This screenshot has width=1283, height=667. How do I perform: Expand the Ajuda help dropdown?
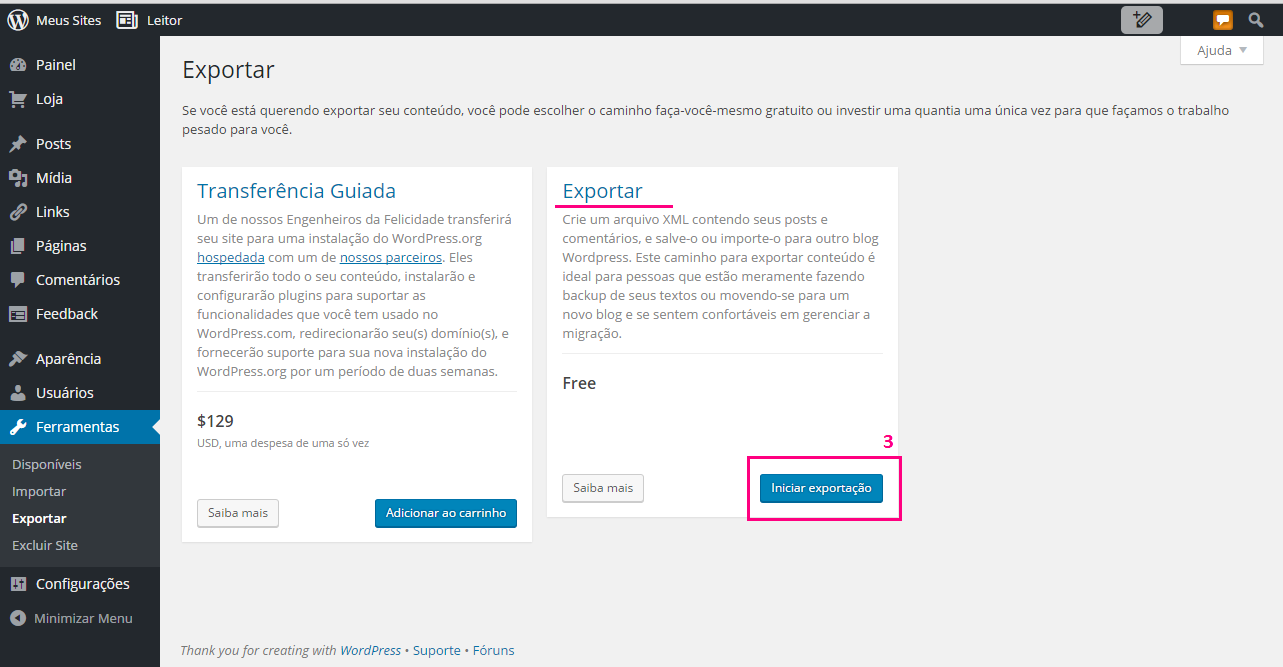(x=1222, y=50)
